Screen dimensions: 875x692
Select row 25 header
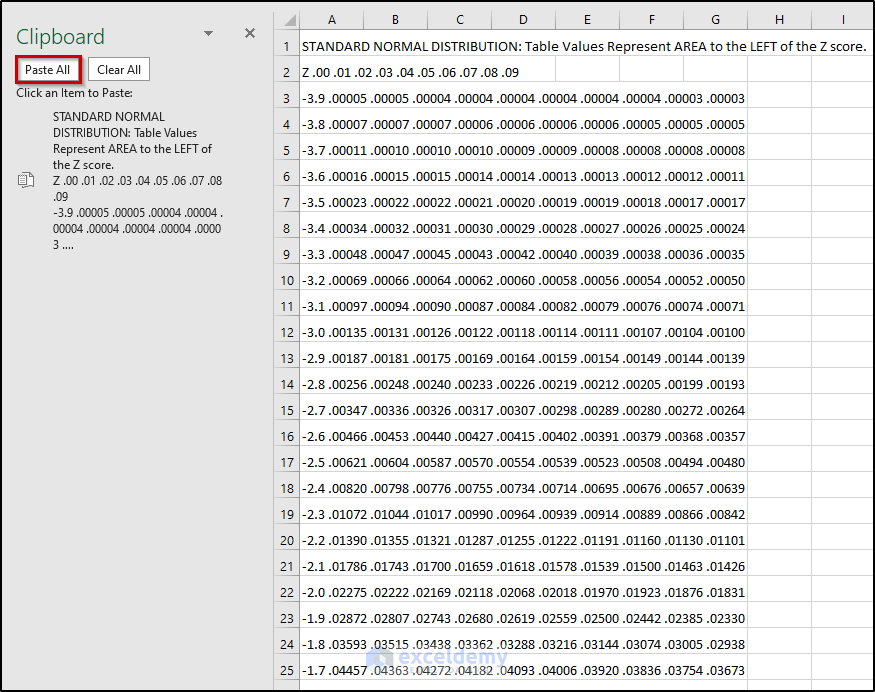pos(287,670)
